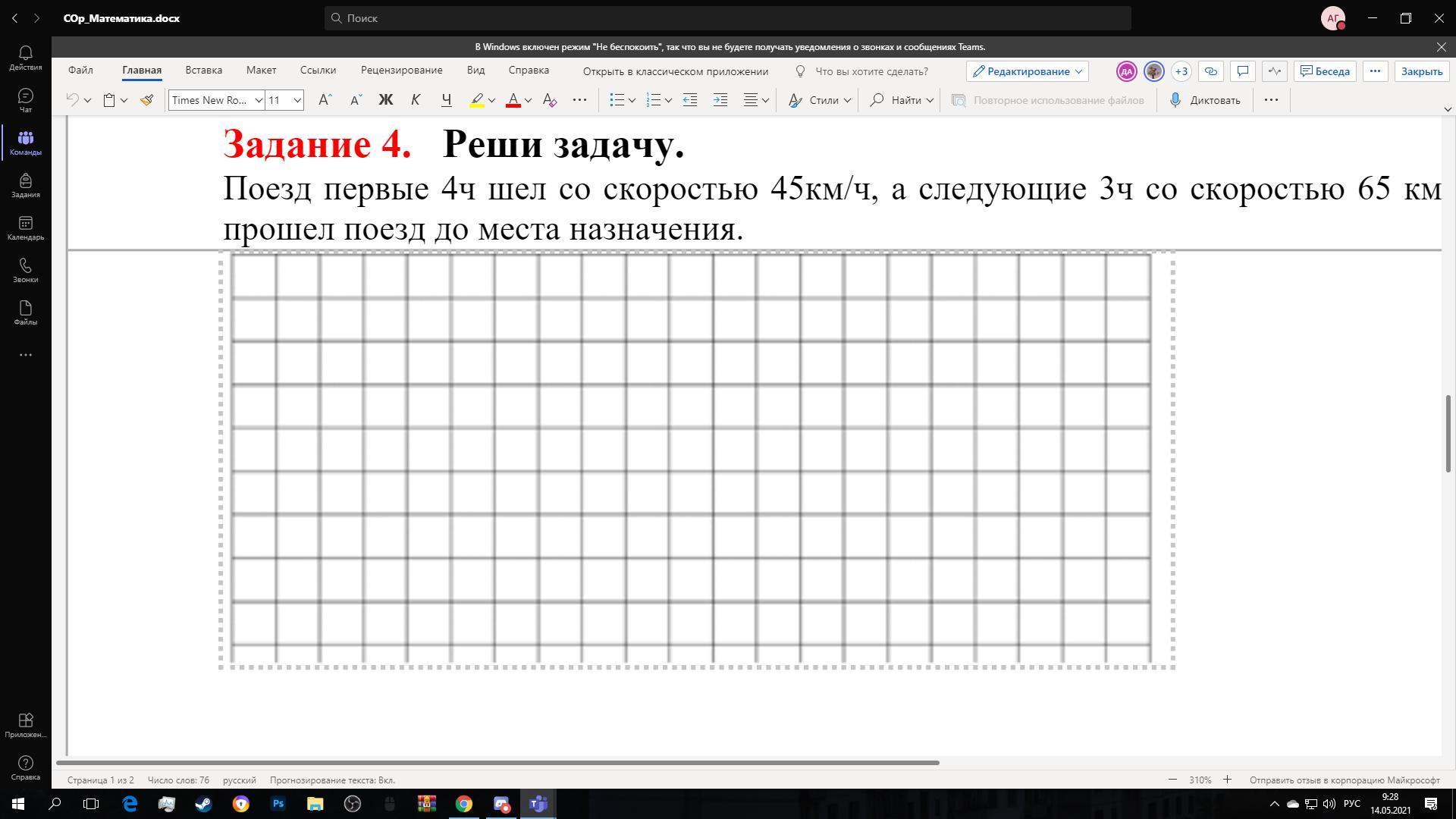Click the copy link icon
Screen dimensions: 1456x819
[x=1210, y=71]
